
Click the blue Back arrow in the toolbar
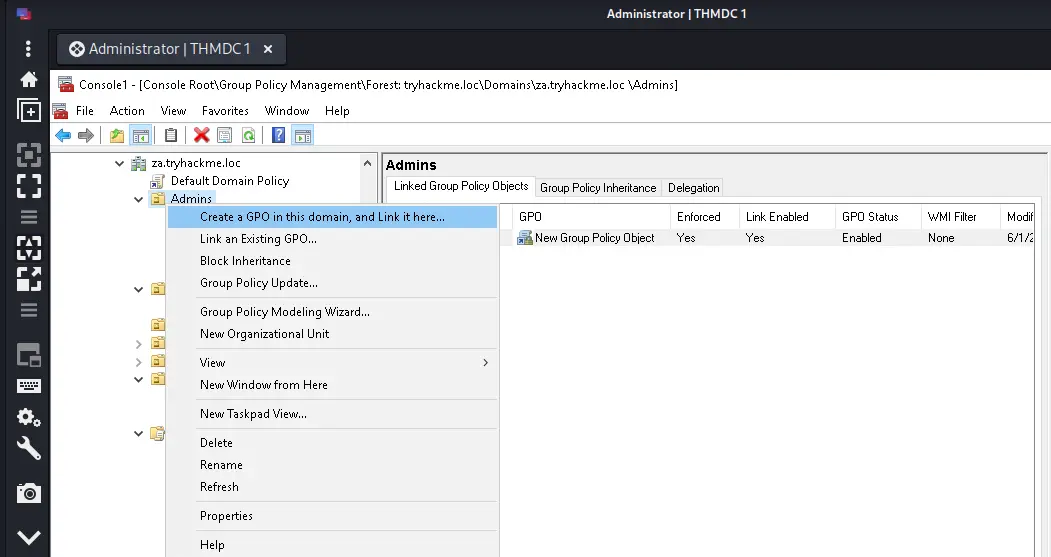click(x=63, y=135)
